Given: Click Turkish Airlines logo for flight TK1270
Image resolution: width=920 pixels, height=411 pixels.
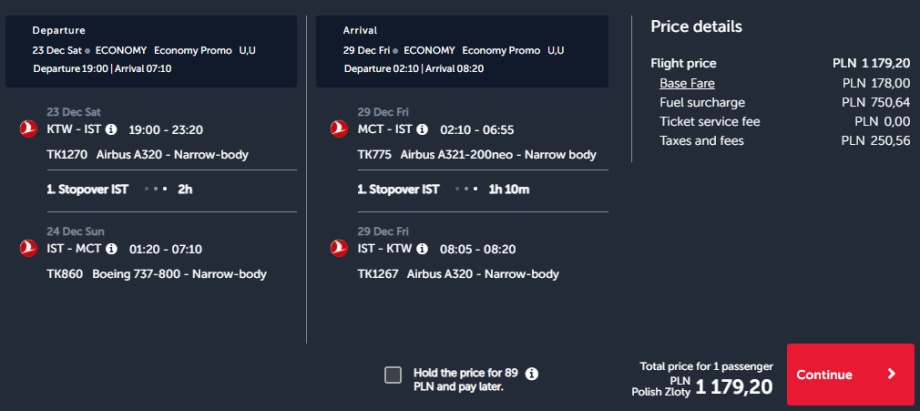Looking at the screenshot, I should click(x=27, y=129).
